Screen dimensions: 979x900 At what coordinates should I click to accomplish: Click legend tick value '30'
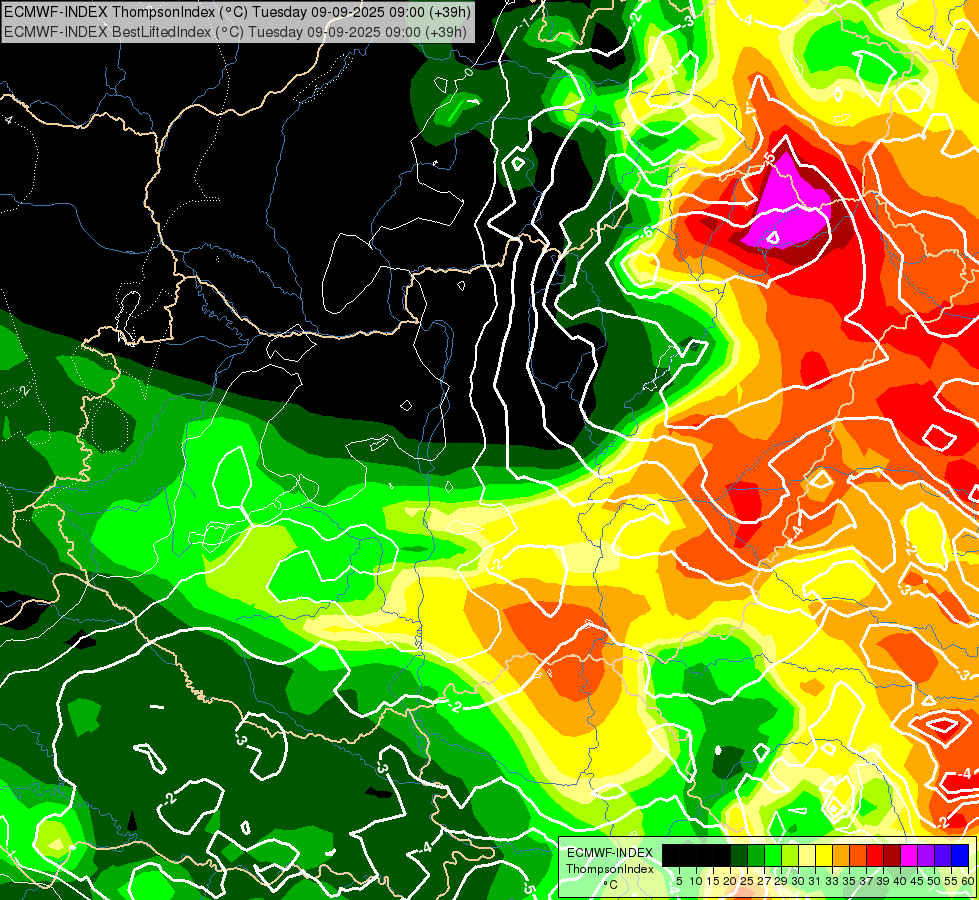pyautogui.click(x=799, y=881)
